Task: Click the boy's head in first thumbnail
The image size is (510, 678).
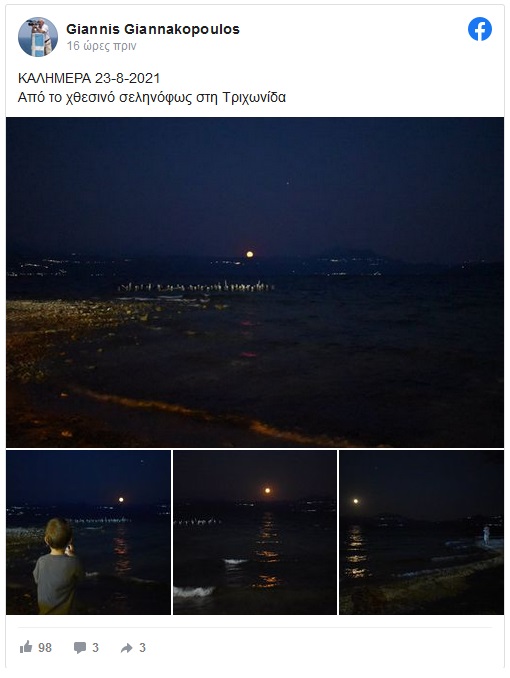Action: tap(58, 533)
